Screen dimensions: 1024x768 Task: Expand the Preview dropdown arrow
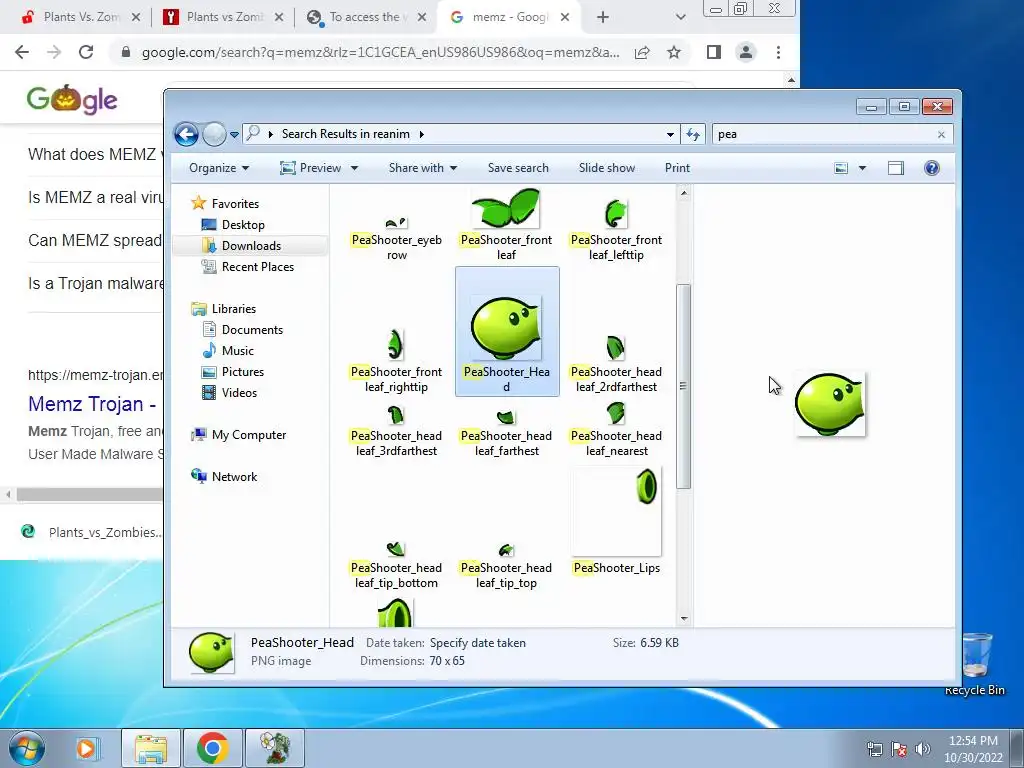355,168
